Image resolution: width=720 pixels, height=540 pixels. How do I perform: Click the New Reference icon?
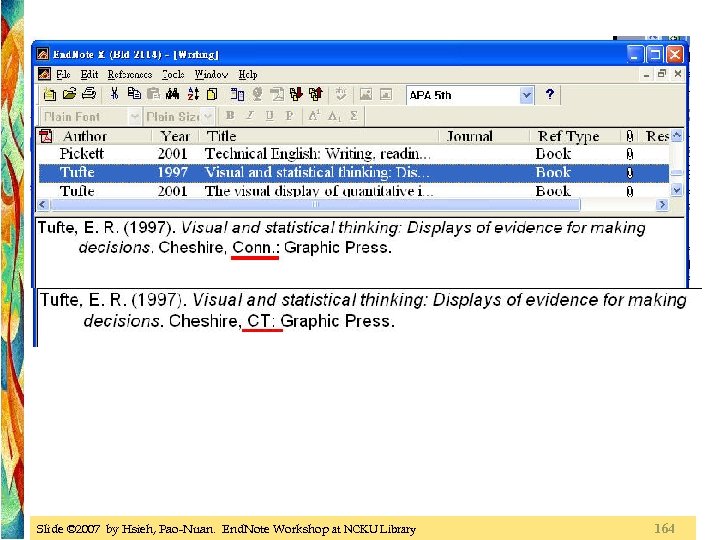point(212,94)
